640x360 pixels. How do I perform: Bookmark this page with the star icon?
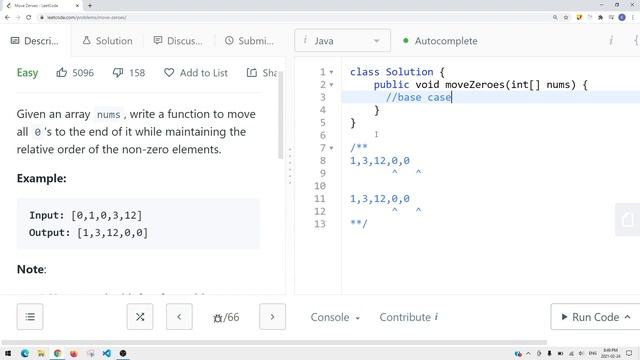click(x=566, y=18)
